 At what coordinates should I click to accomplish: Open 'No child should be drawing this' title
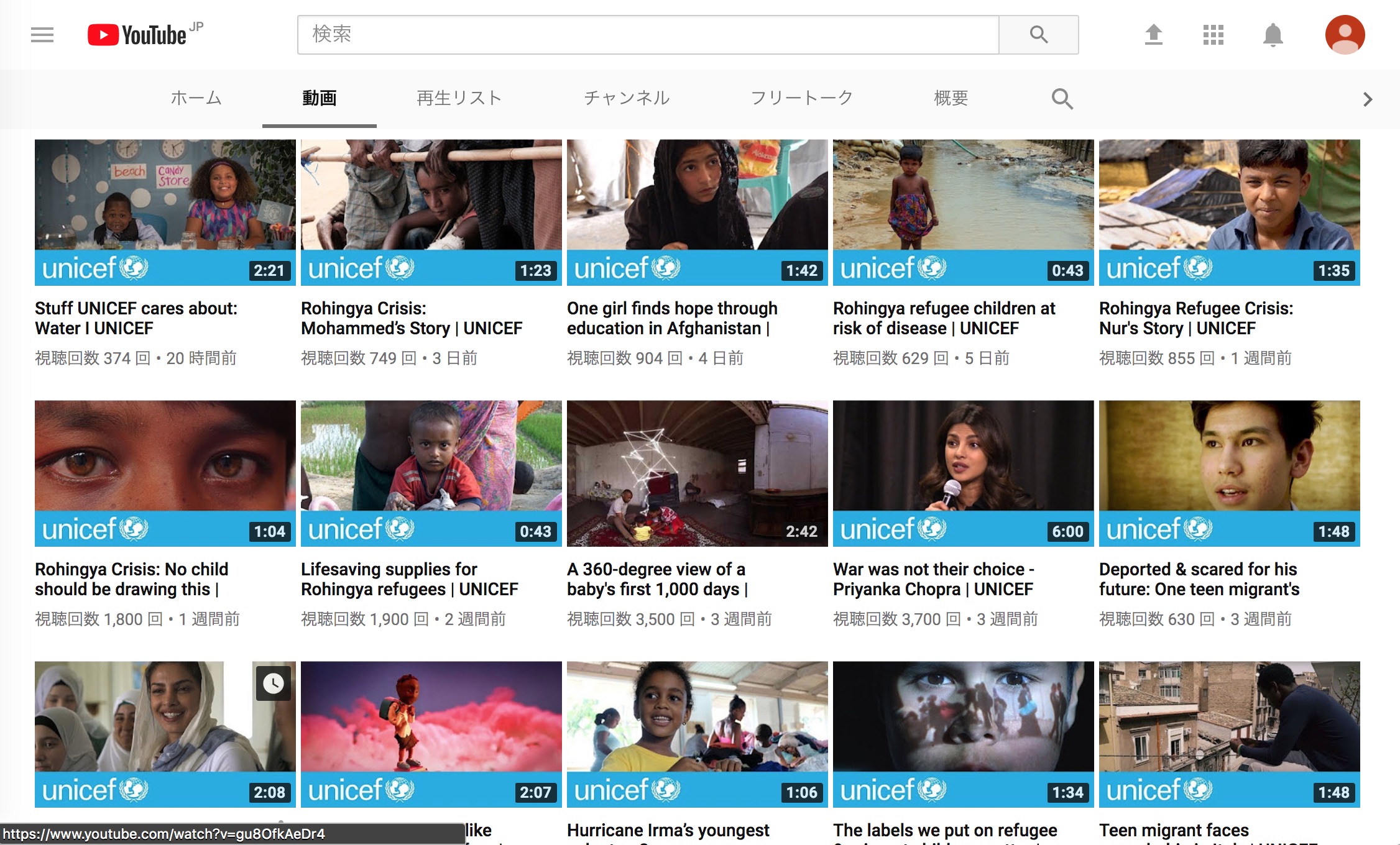tap(132, 579)
